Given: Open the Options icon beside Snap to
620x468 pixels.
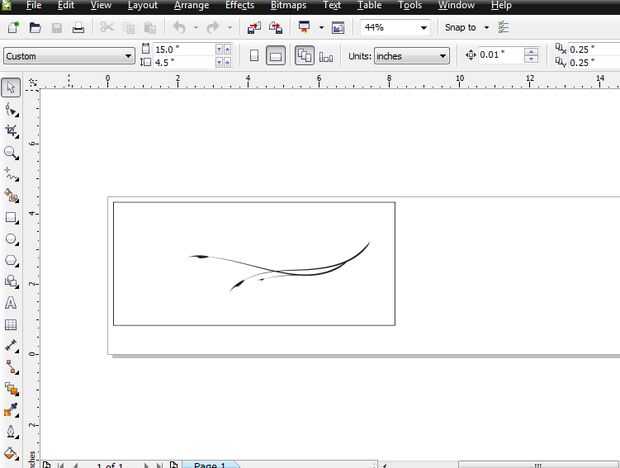Looking at the screenshot, I should (503, 27).
